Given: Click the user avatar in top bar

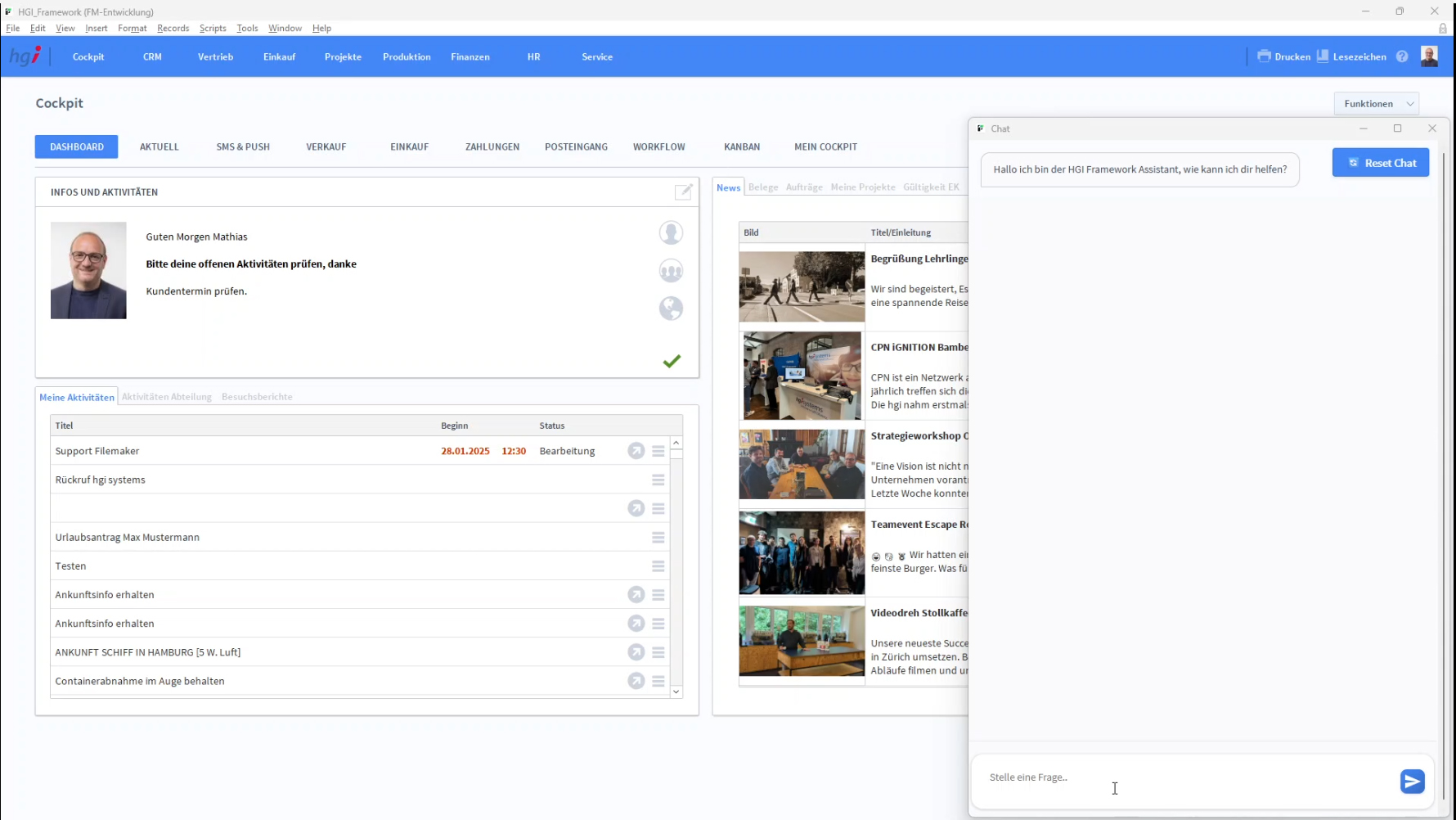Looking at the screenshot, I should coord(1429,56).
